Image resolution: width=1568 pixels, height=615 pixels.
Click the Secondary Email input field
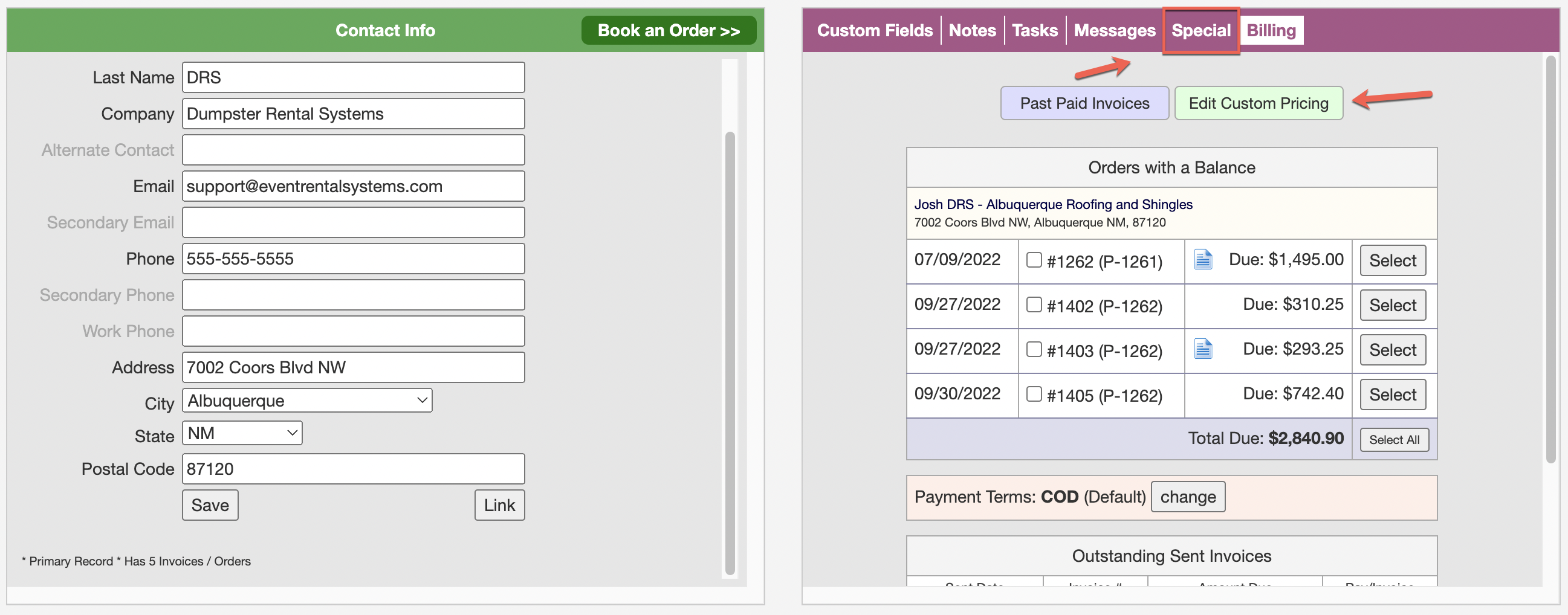353,223
